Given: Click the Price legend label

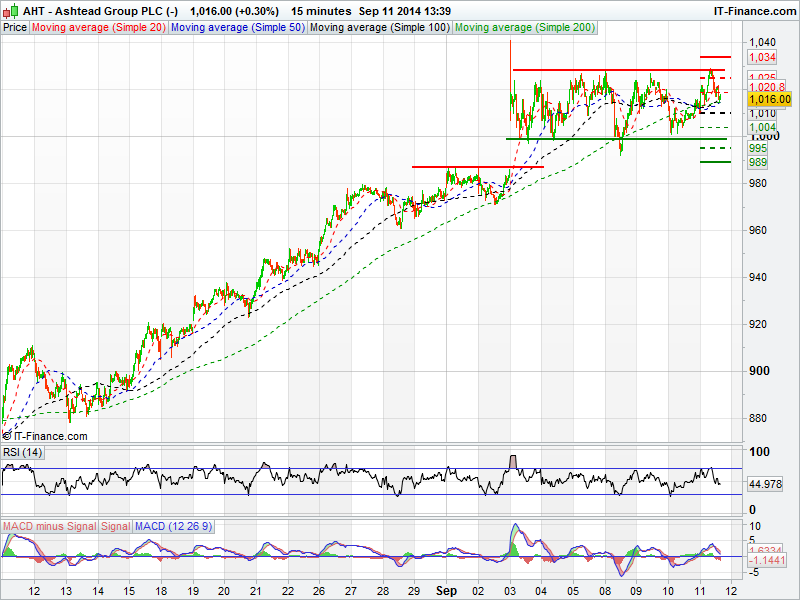Looking at the screenshot, I should (x=15, y=28).
